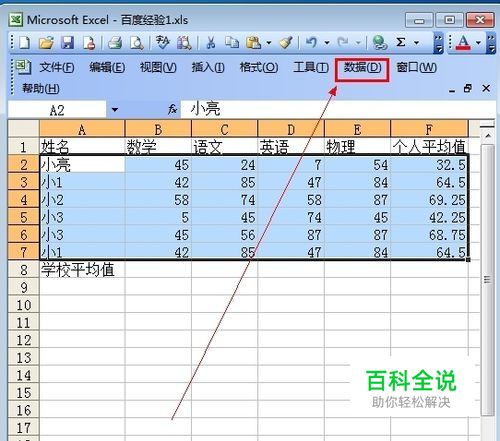Cut selection with scissors icon

point(210,43)
